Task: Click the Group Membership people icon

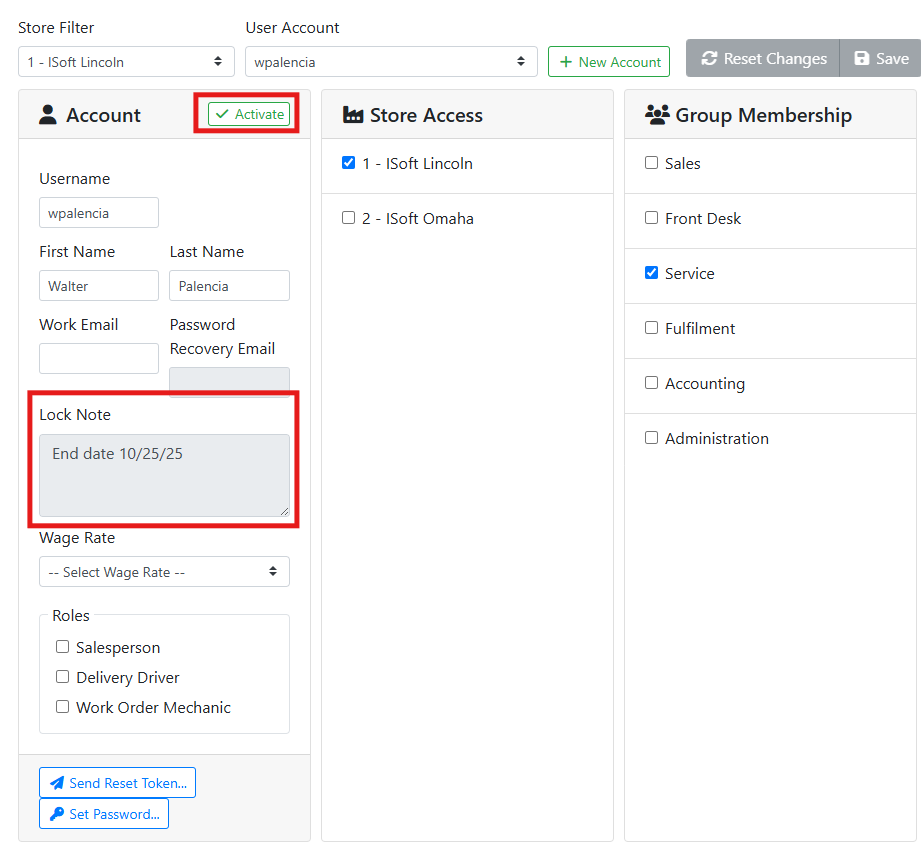Action: click(657, 115)
